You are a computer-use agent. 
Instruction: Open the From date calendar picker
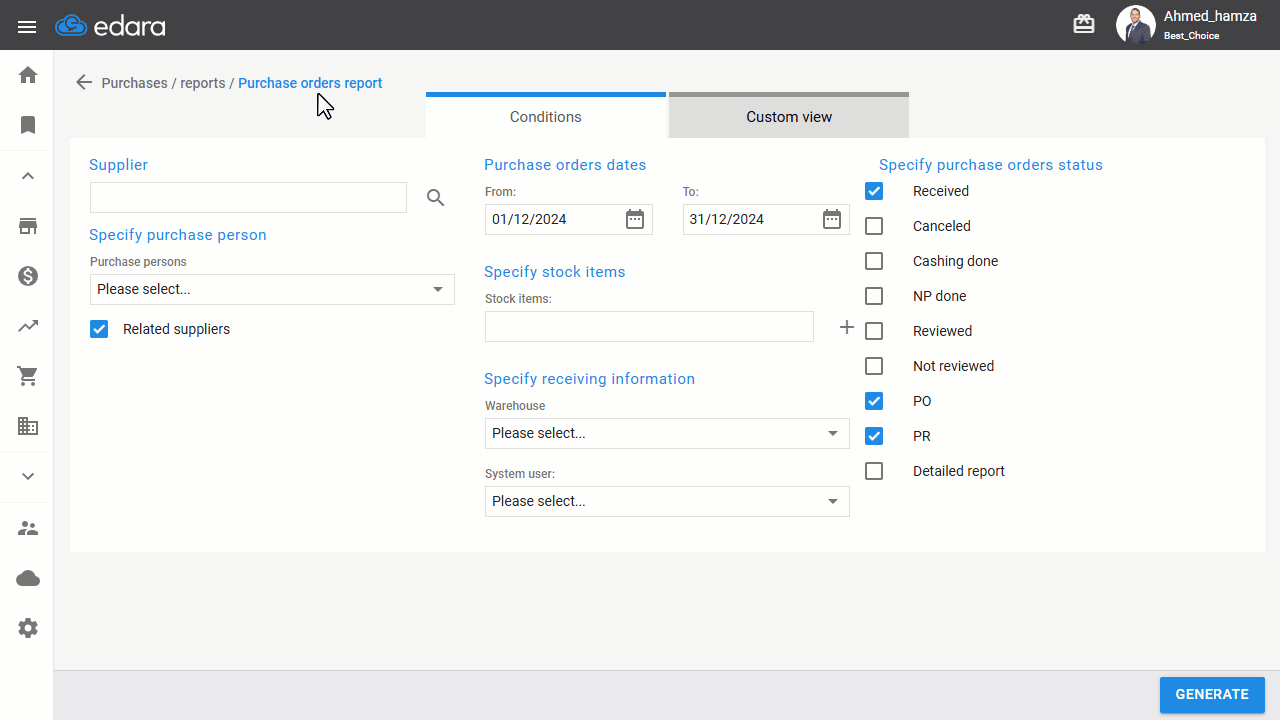635,220
